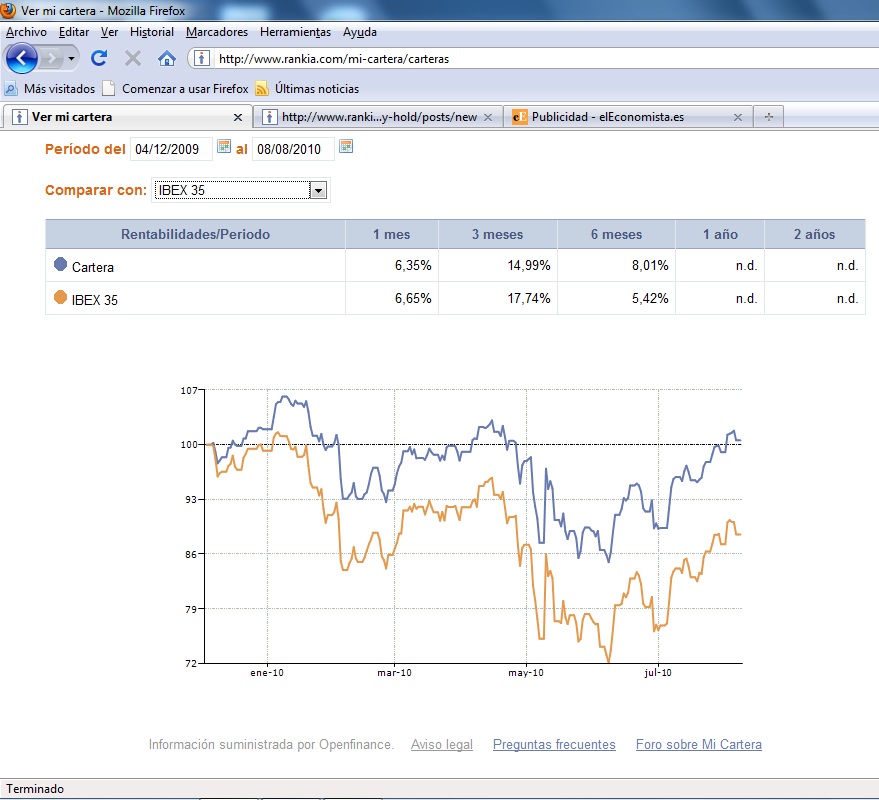Image resolution: width=879 pixels, height=800 pixels.
Task: Click the IBEX 35 6 meses value 5,42%
Action: tap(650, 298)
